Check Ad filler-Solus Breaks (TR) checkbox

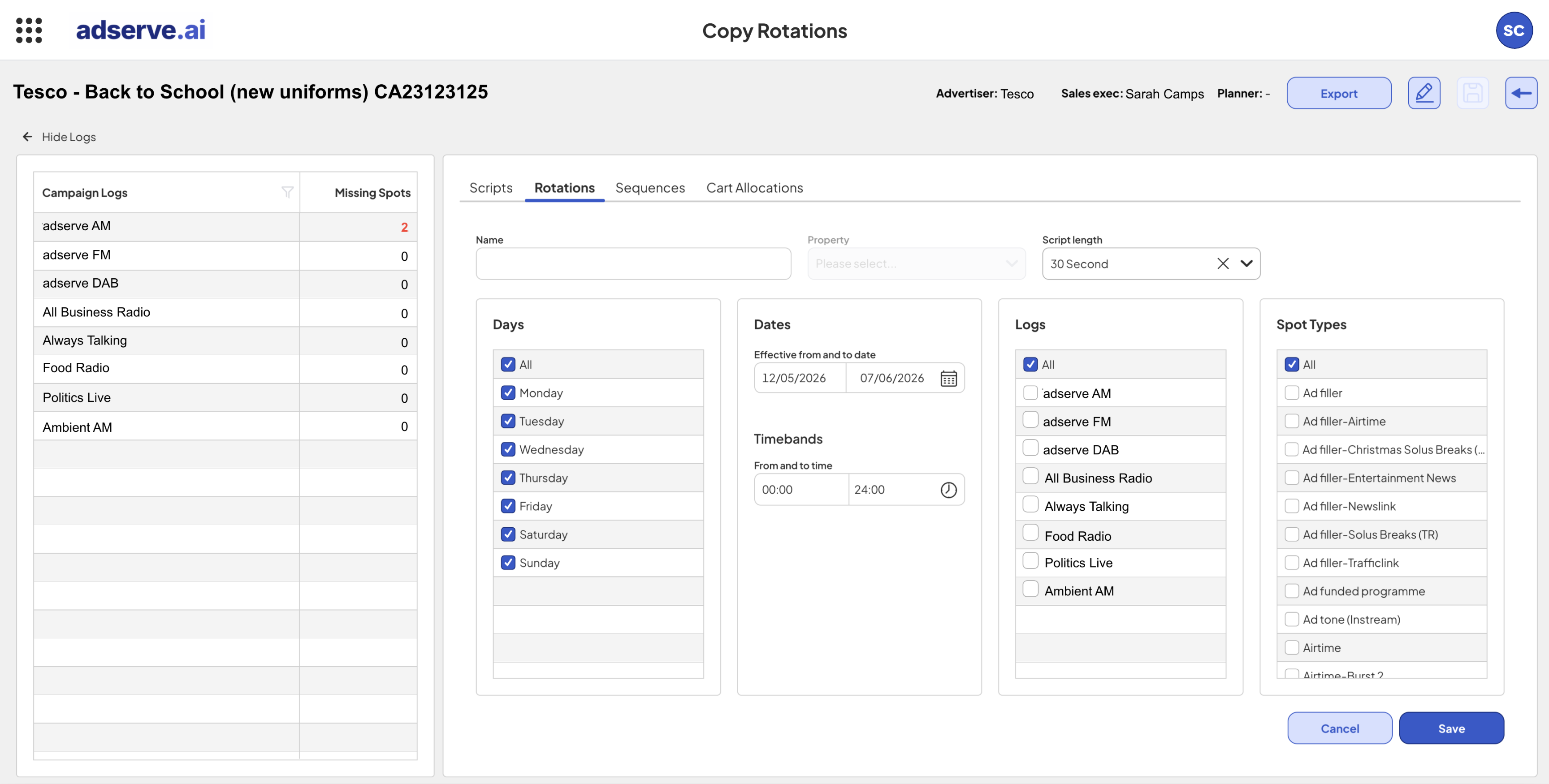[x=1291, y=534]
